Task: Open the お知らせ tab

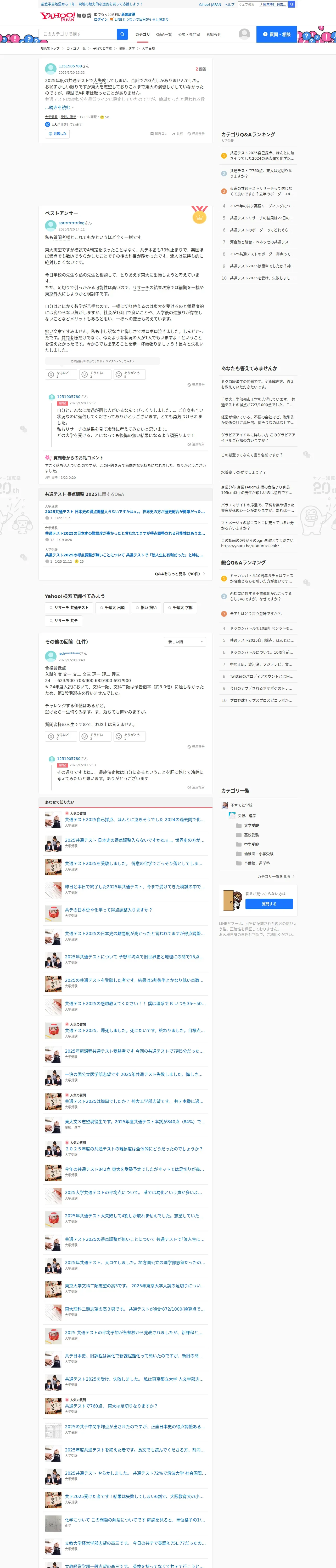Action: [214, 35]
